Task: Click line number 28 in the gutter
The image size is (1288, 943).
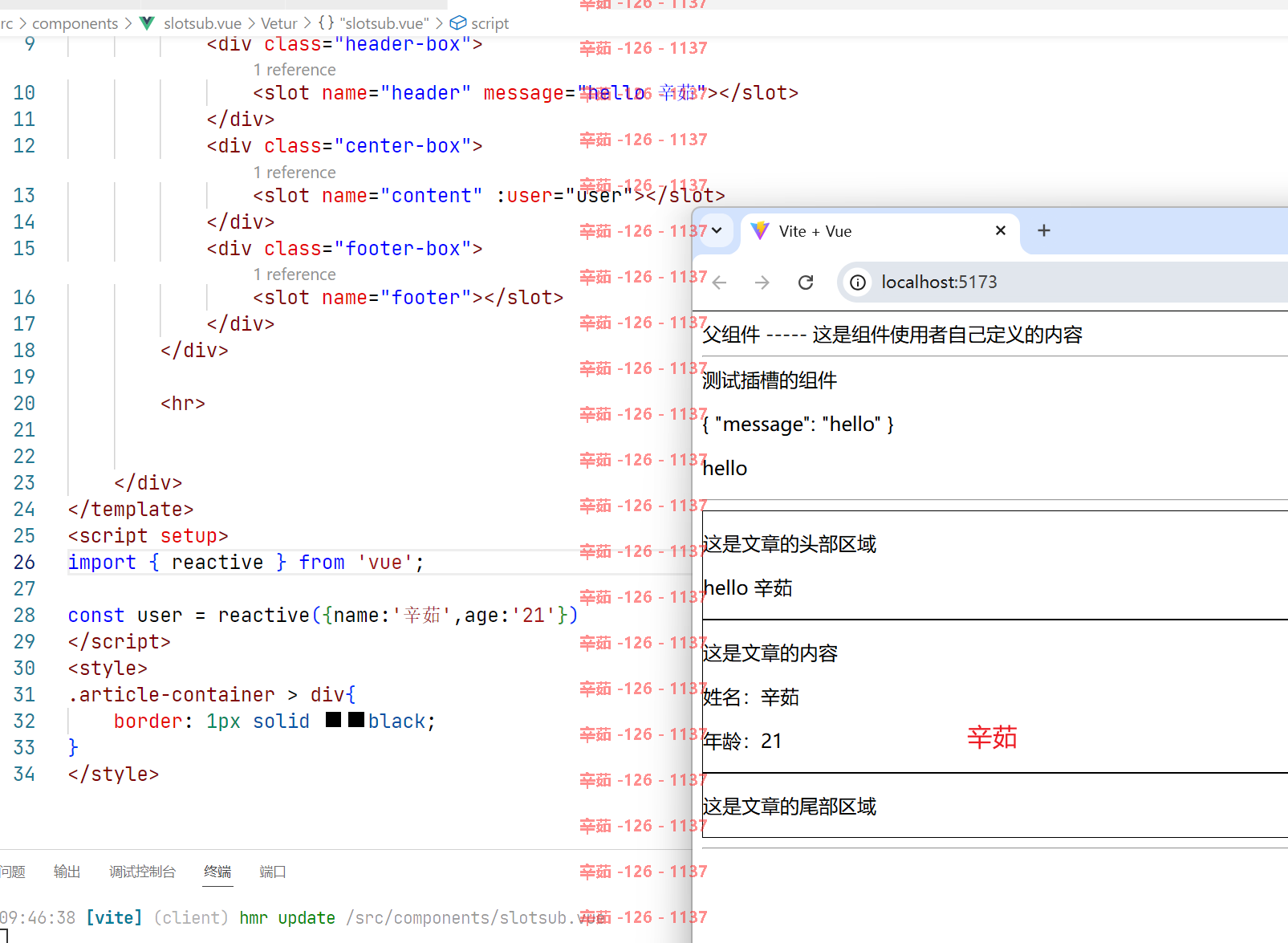Action: (x=24, y=615)
